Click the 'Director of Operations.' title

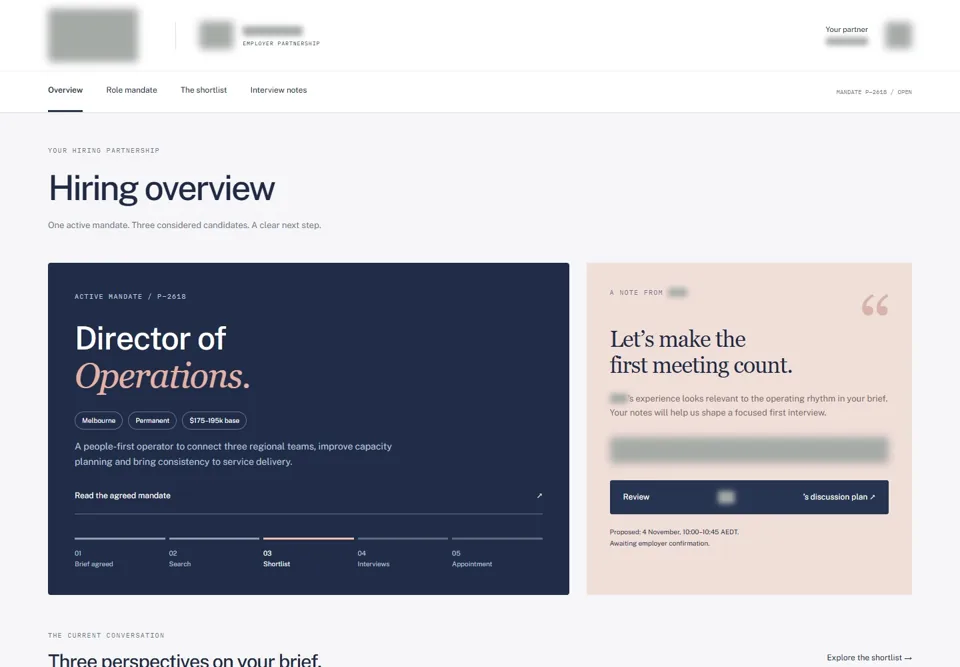point(163,357)
